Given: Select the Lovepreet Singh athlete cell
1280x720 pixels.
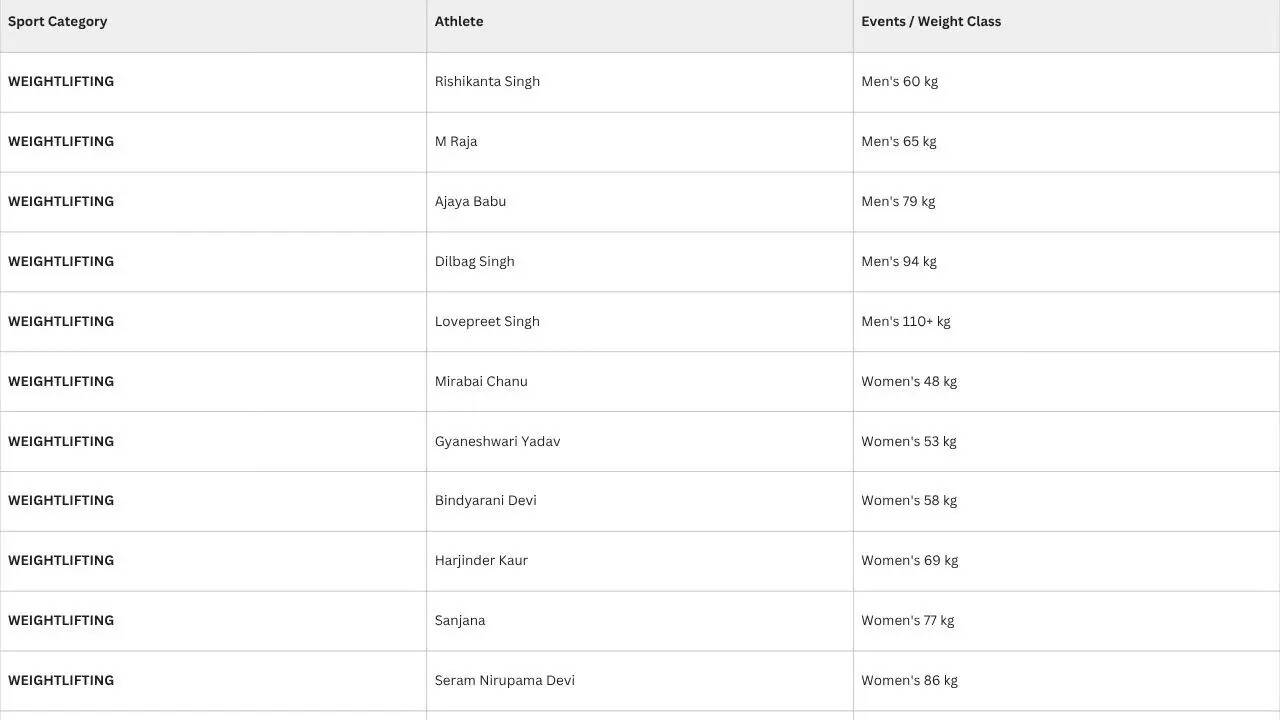Looking at the screenshot, I should coord(640,322).
